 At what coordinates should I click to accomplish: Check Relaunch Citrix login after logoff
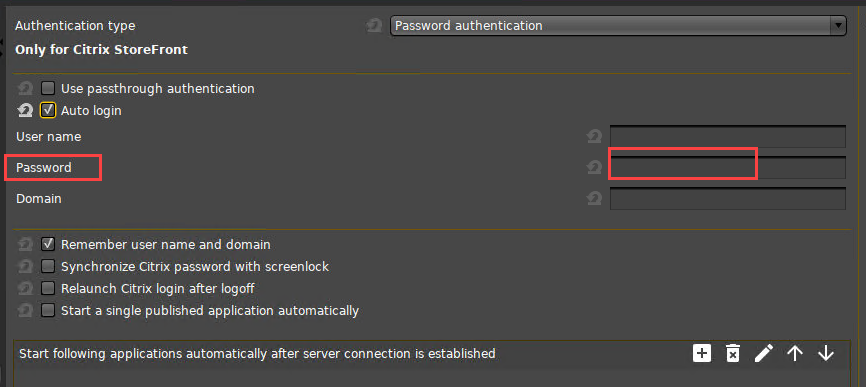click(48, 288)
